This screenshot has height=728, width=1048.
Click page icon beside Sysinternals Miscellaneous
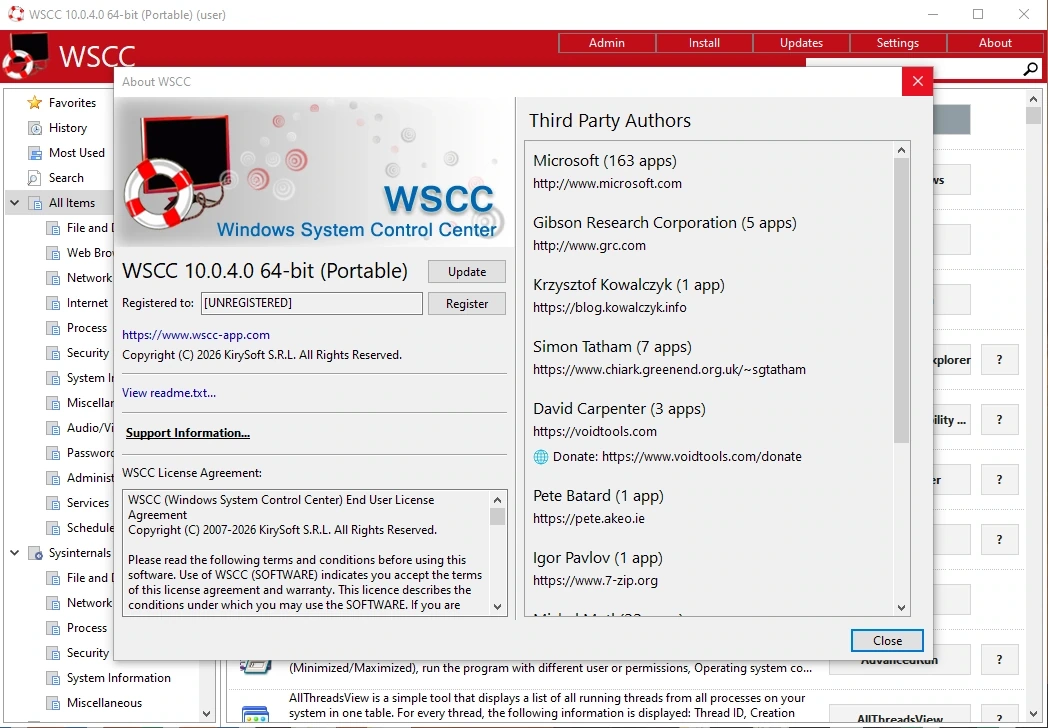(x=53, y=703)
